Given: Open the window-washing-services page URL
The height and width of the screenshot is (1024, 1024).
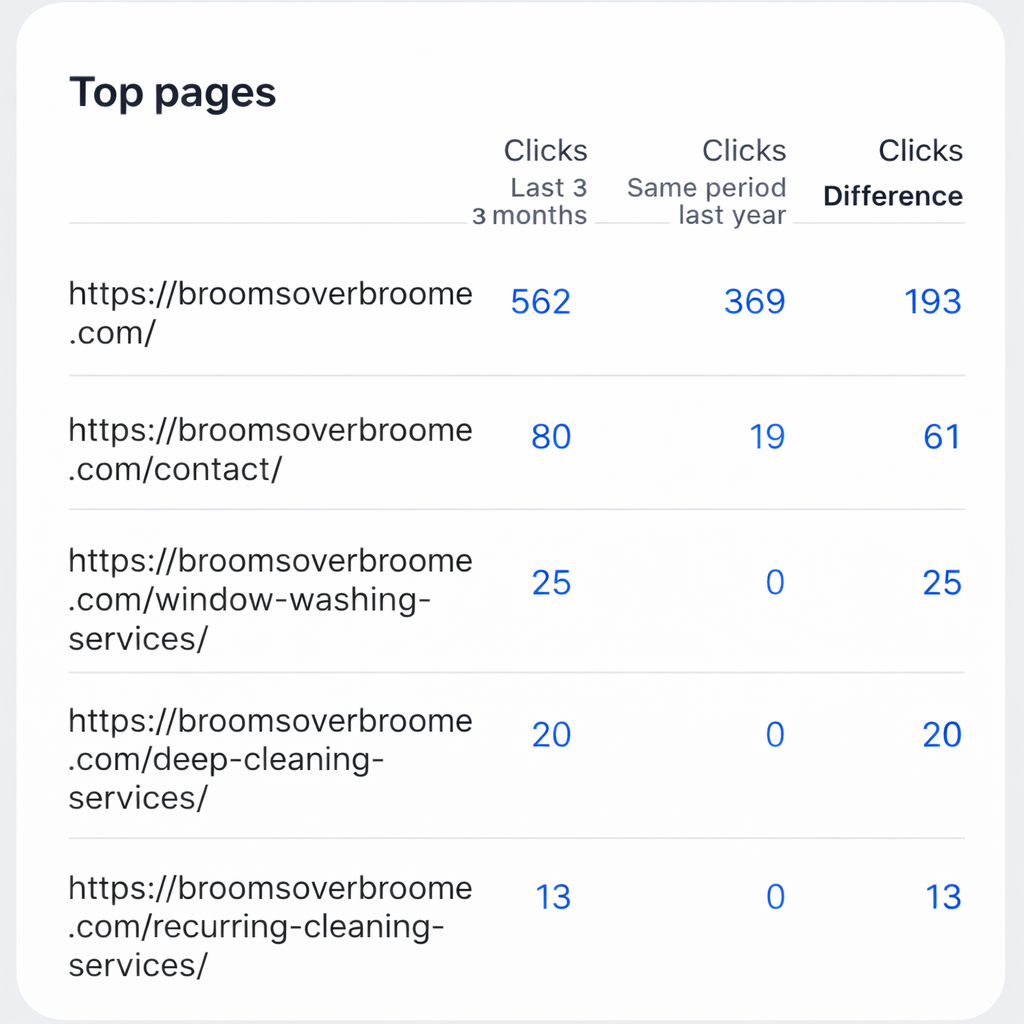Looking at the screenshot, I should pos(270,599).
